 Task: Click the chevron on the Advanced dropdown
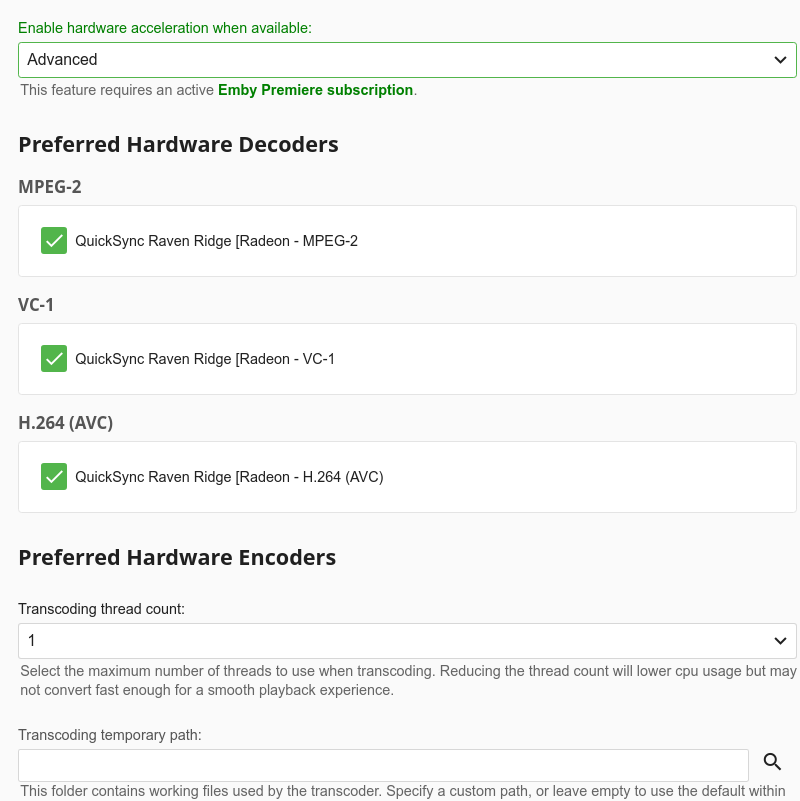point(781,59)
